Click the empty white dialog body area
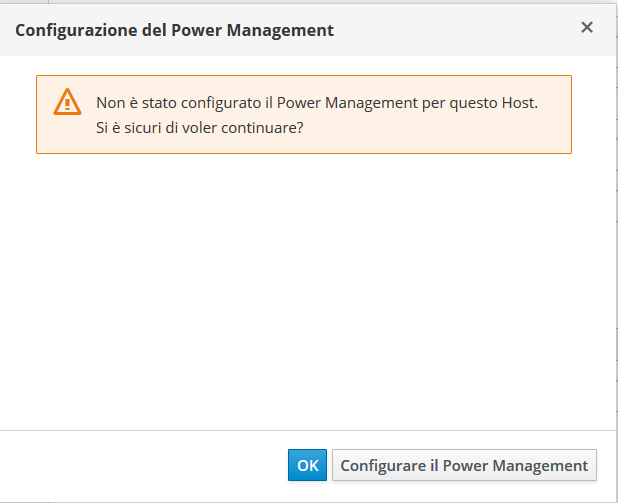 (300, 290)
